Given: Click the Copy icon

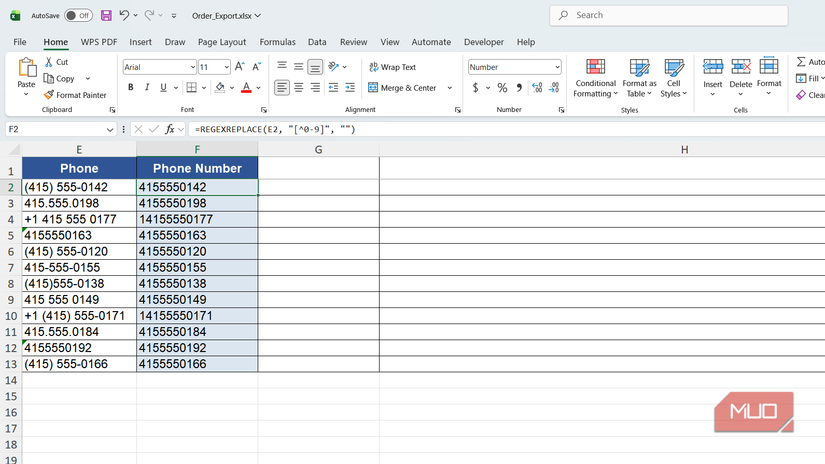Looking at the screenshot, I should coord(48,78).
